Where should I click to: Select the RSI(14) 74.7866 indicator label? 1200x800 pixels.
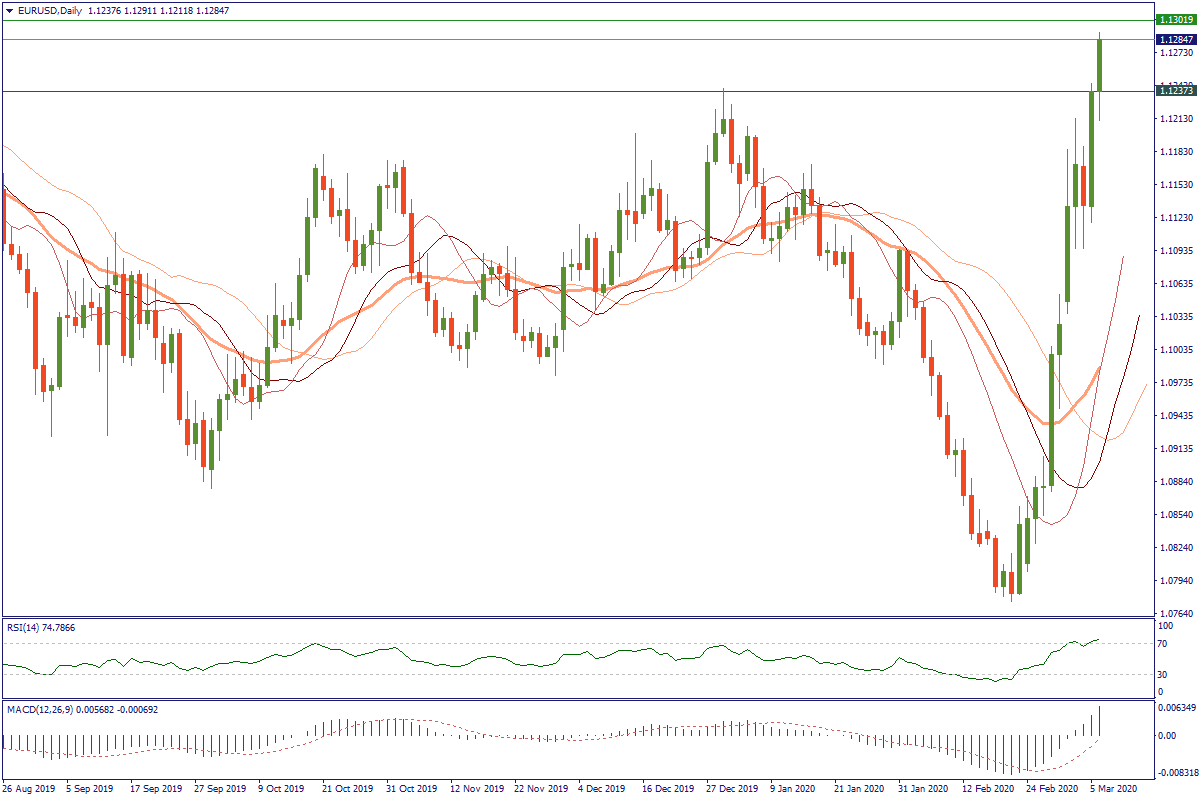point(40,627)
